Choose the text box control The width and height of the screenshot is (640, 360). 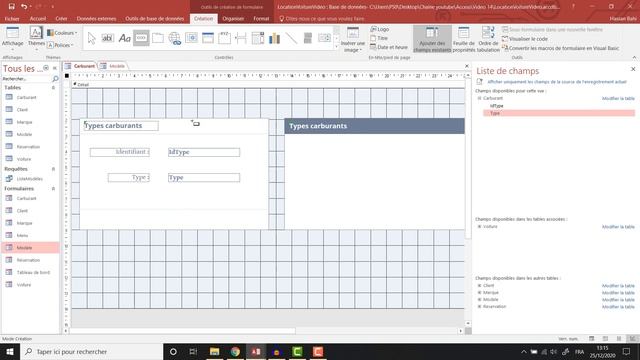pyautogui.click(x=107, y=38)
